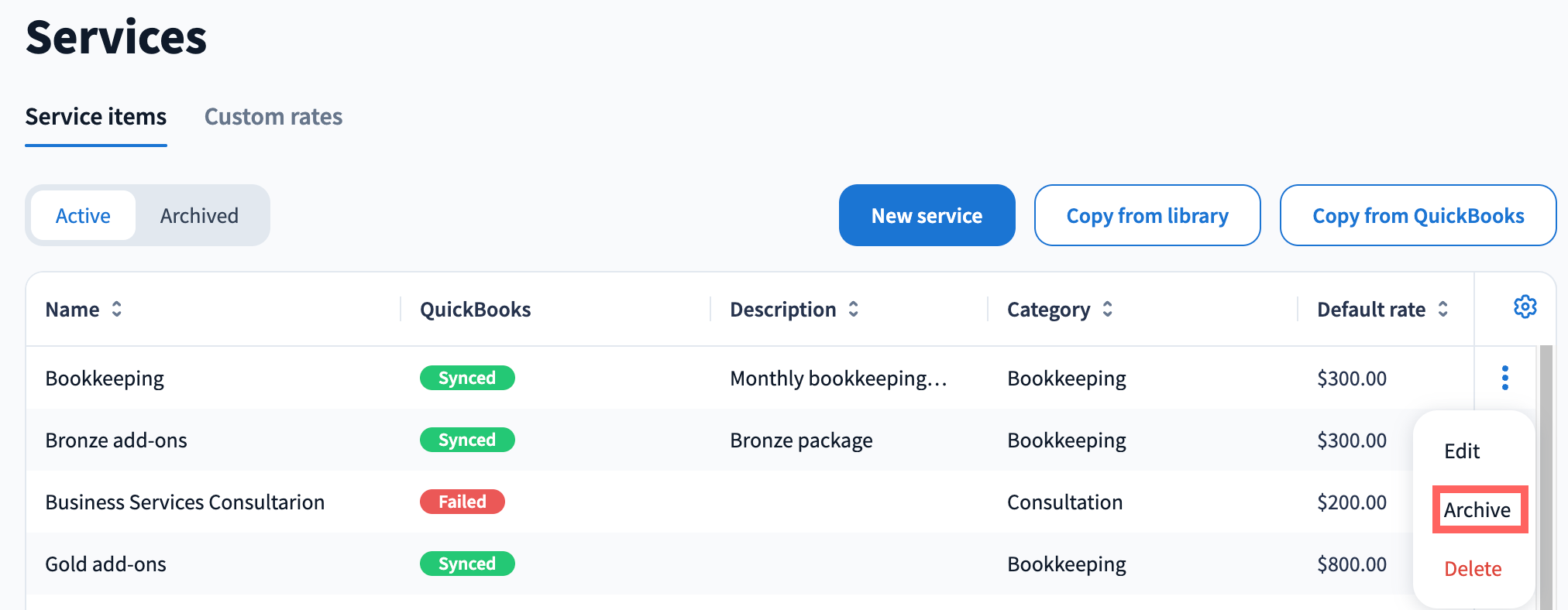Click the New service button
Screen dimensions: 1568x610
pyautogui.click(x=927, y=216)
